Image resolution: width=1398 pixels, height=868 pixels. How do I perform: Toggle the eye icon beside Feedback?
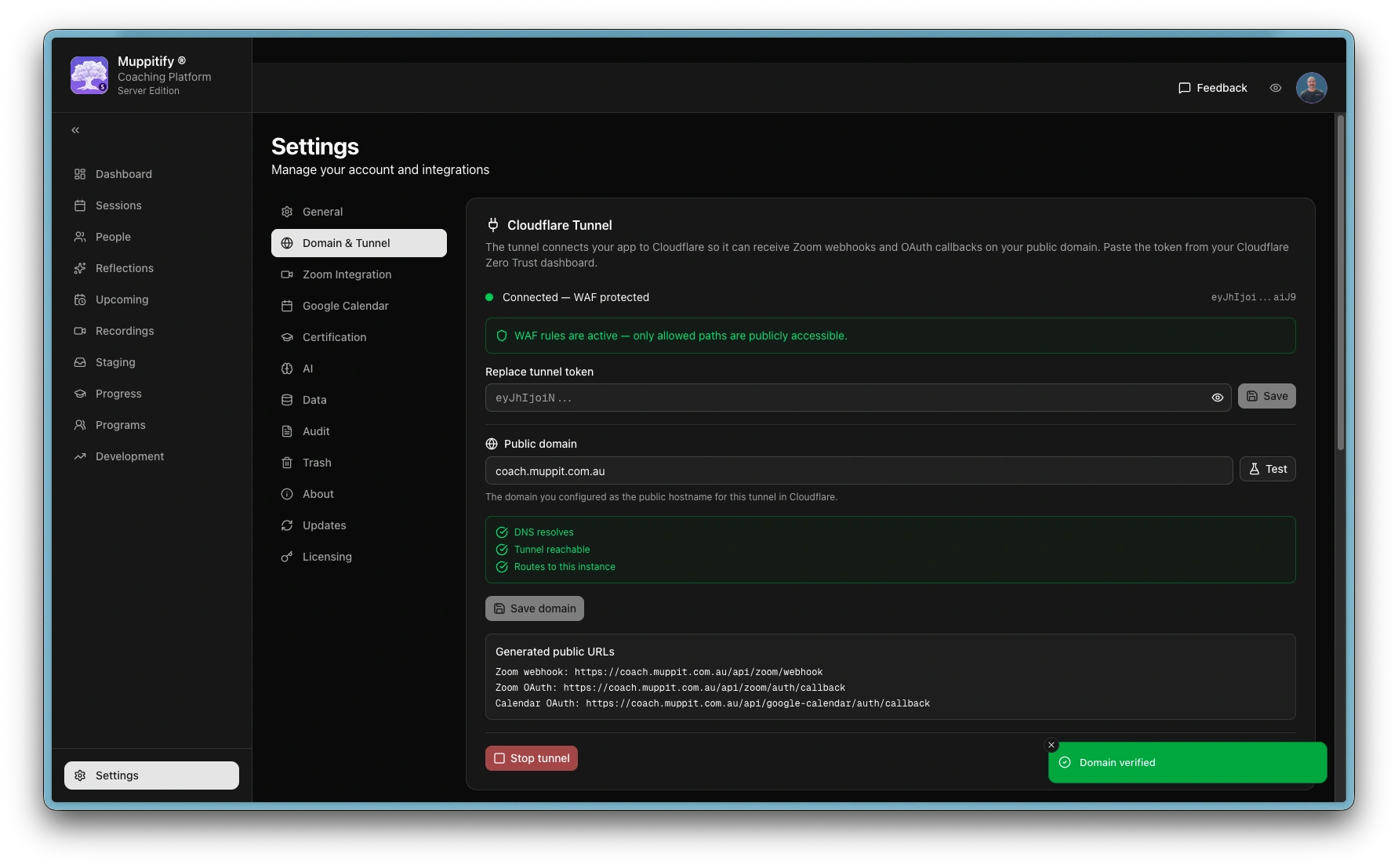click(x=1276, y=88)
